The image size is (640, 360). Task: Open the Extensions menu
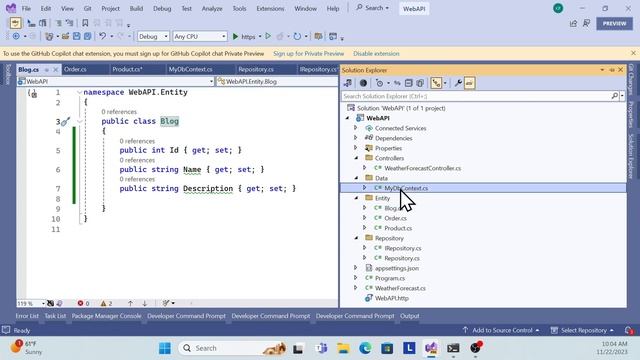270,8
